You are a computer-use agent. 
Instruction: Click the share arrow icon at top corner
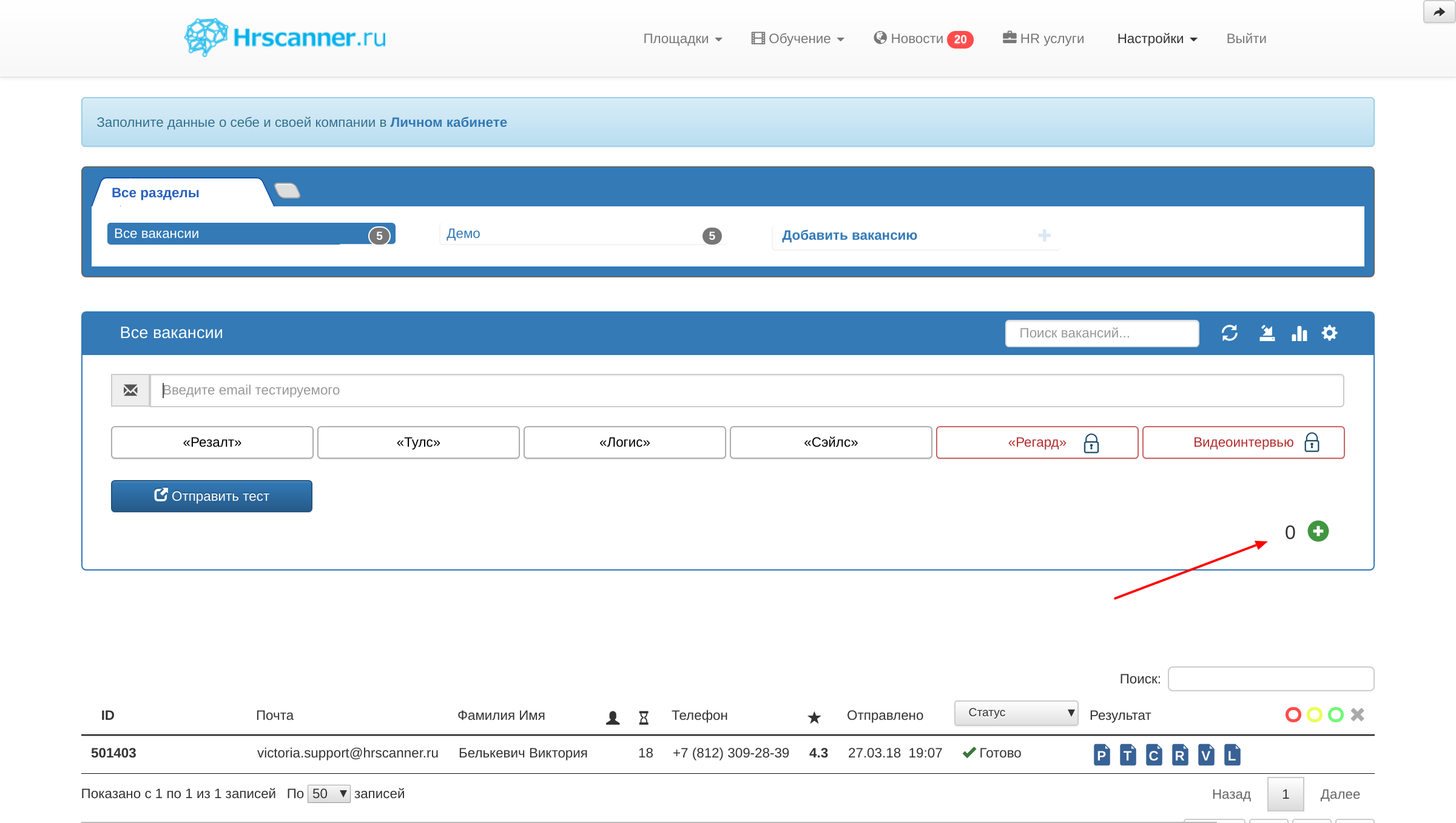coord(1439,12)
